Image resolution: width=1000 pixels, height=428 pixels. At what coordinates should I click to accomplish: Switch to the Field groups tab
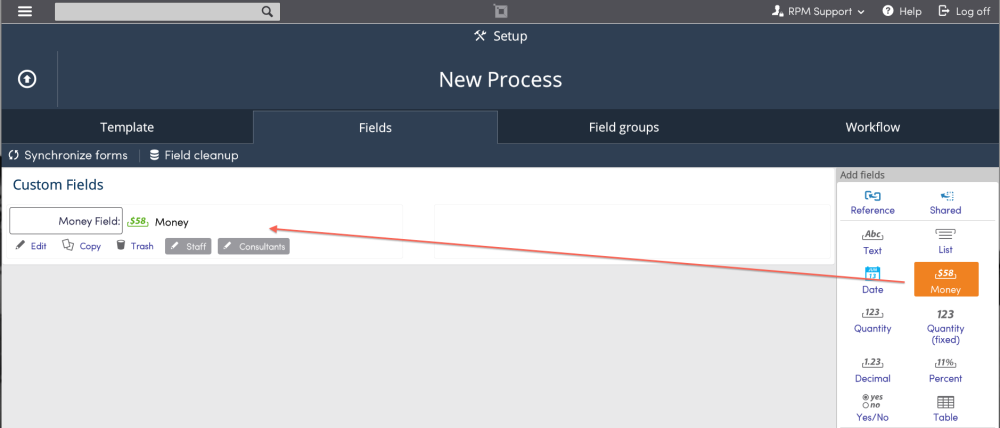(x=623, y=127)
